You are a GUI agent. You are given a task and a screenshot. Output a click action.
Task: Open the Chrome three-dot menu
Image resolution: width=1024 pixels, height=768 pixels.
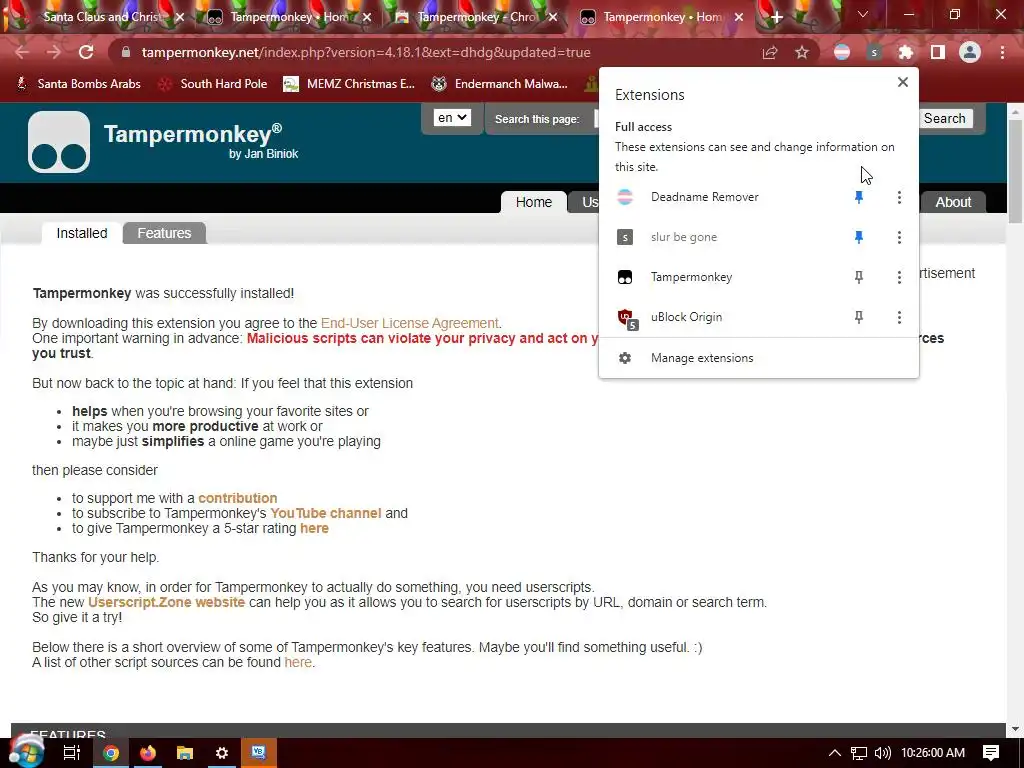[x=1002, y=52]
